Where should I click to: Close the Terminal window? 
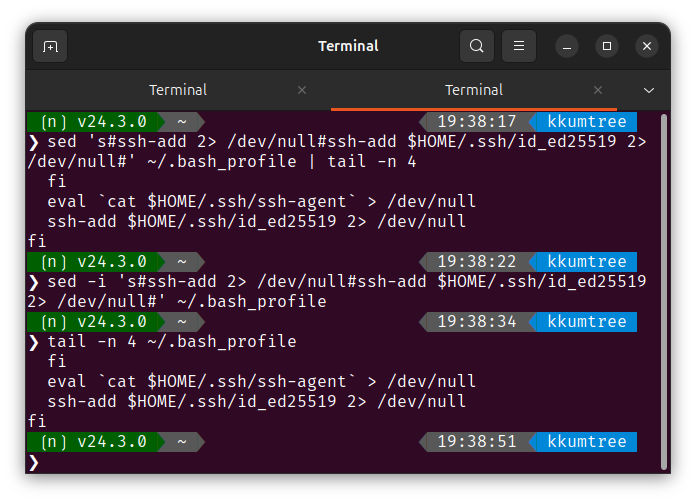pyautogui.click(x=647, y=46)
